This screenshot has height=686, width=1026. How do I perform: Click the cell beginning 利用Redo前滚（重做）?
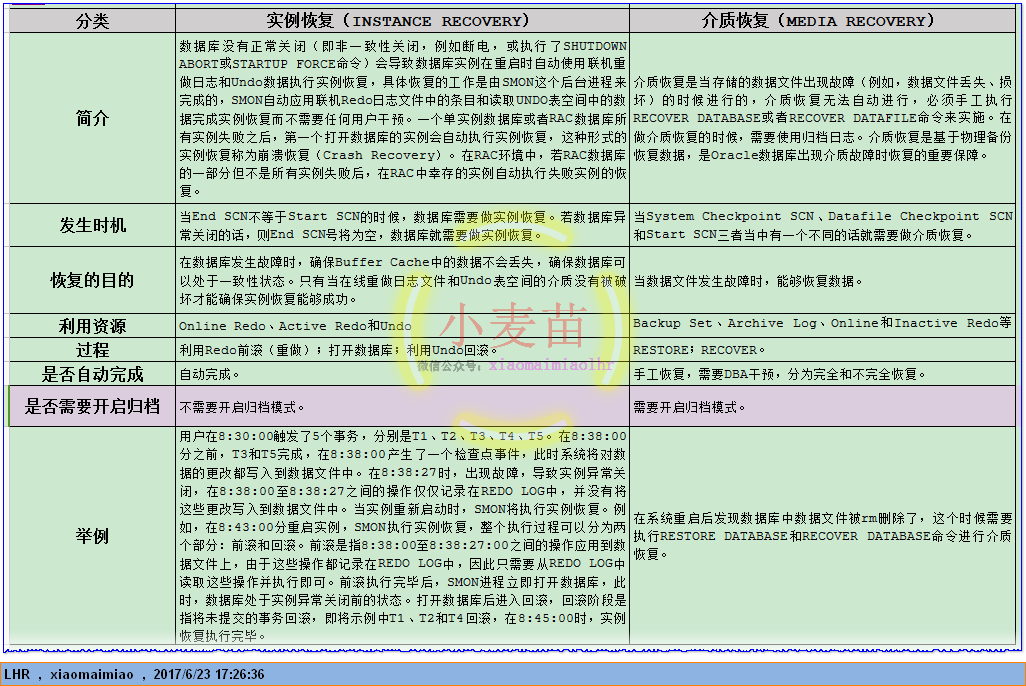point(402,350)
